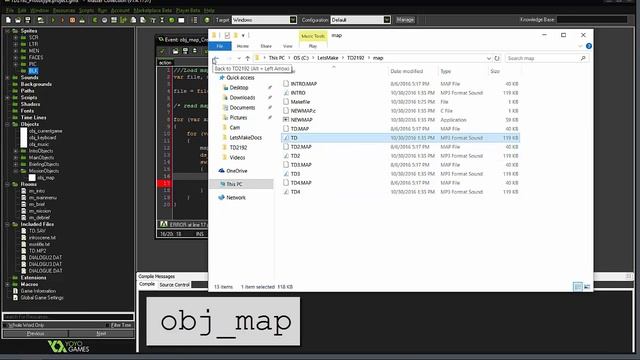Click TD2192 in the Explorer breadcrumb path
640x360 pixels.
pos(356,58)
